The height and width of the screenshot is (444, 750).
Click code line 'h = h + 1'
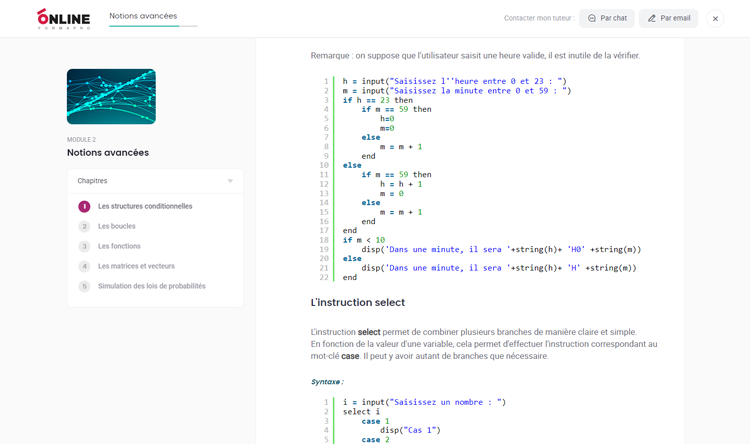pyautogui.click(x=401, y=184)
